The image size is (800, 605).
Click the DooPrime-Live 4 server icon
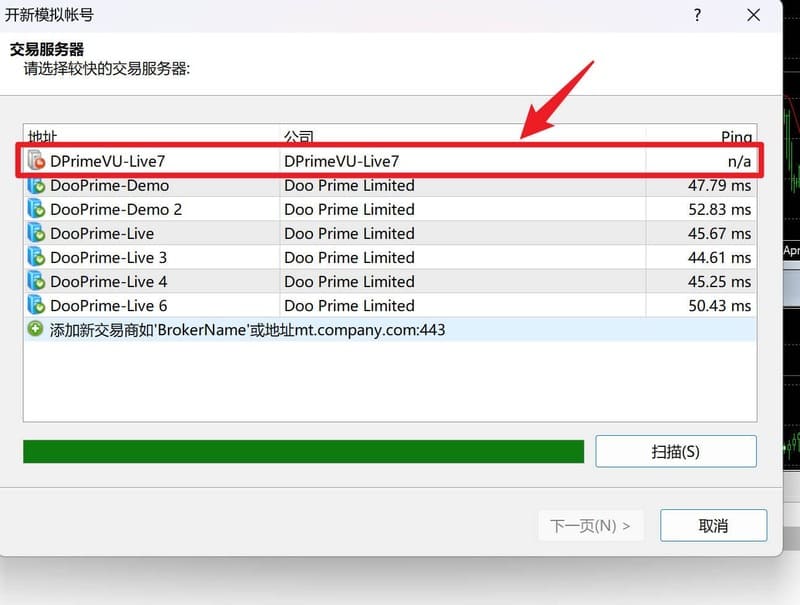tap(37, 281)
